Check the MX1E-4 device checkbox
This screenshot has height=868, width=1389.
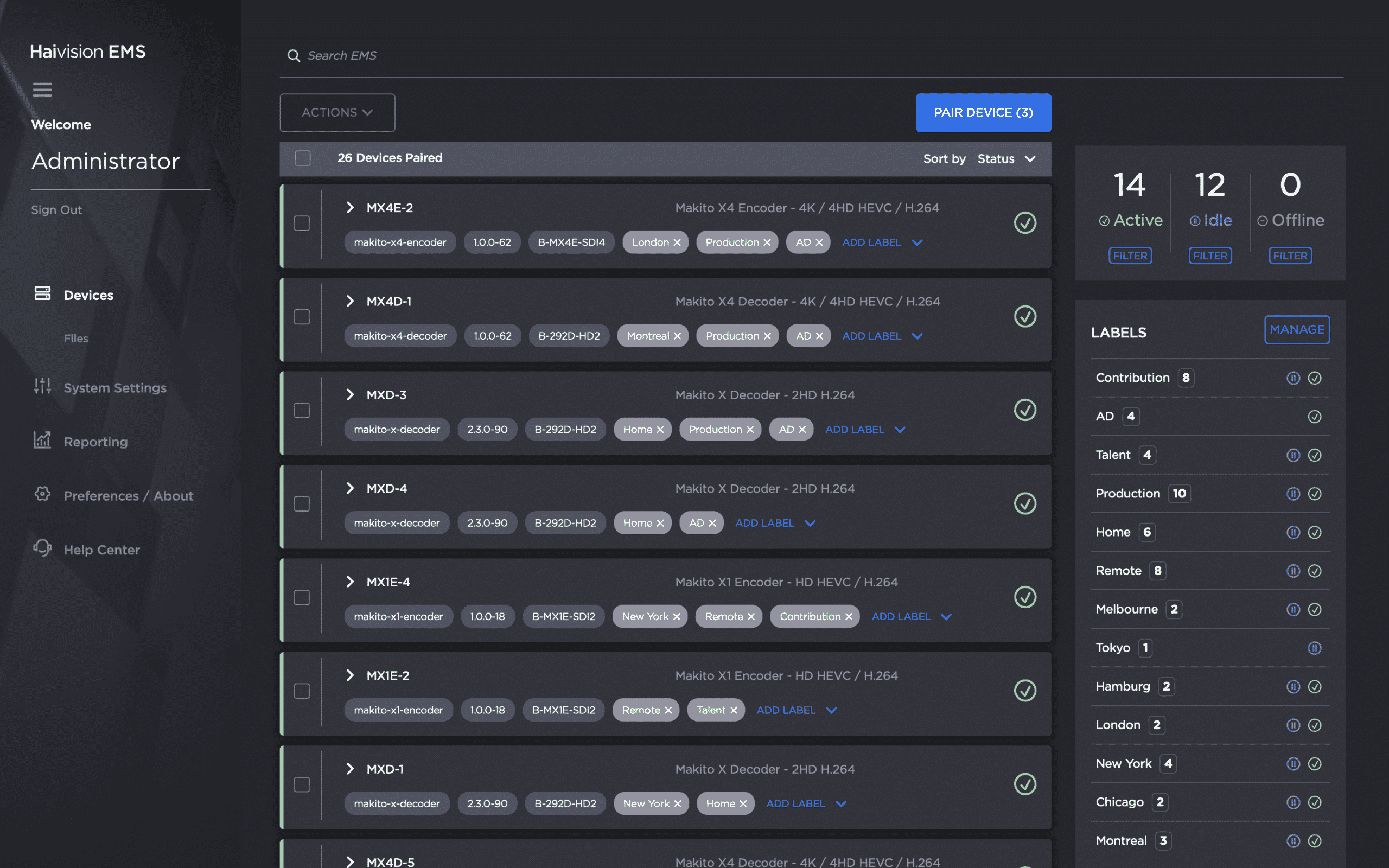[302, 598]
